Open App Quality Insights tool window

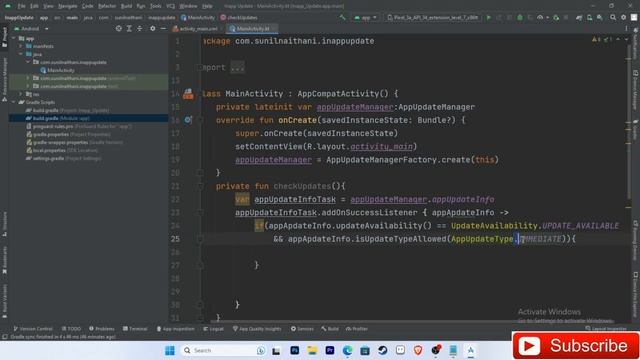point(257,329)
